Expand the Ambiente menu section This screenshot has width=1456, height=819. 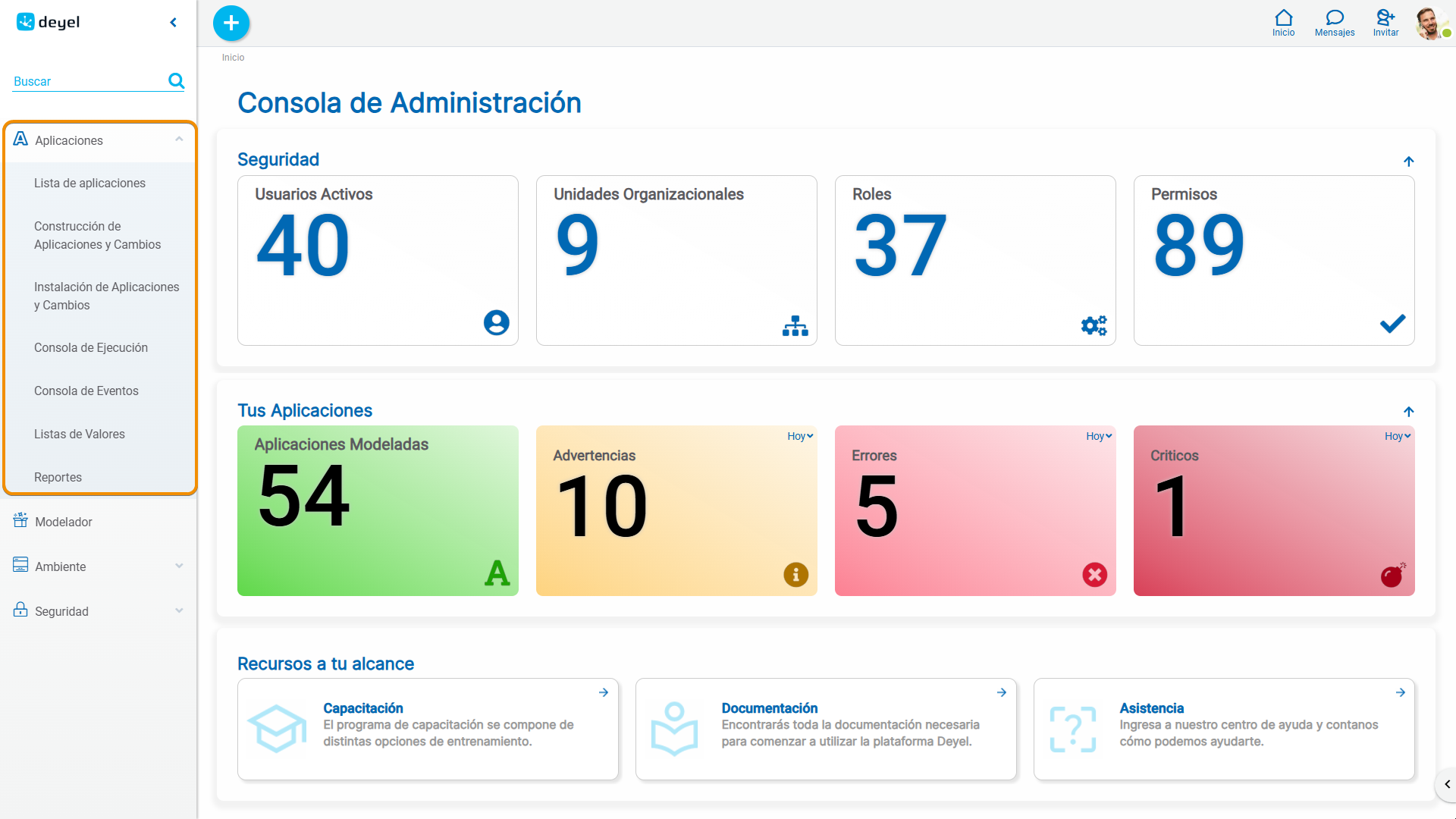179,566
